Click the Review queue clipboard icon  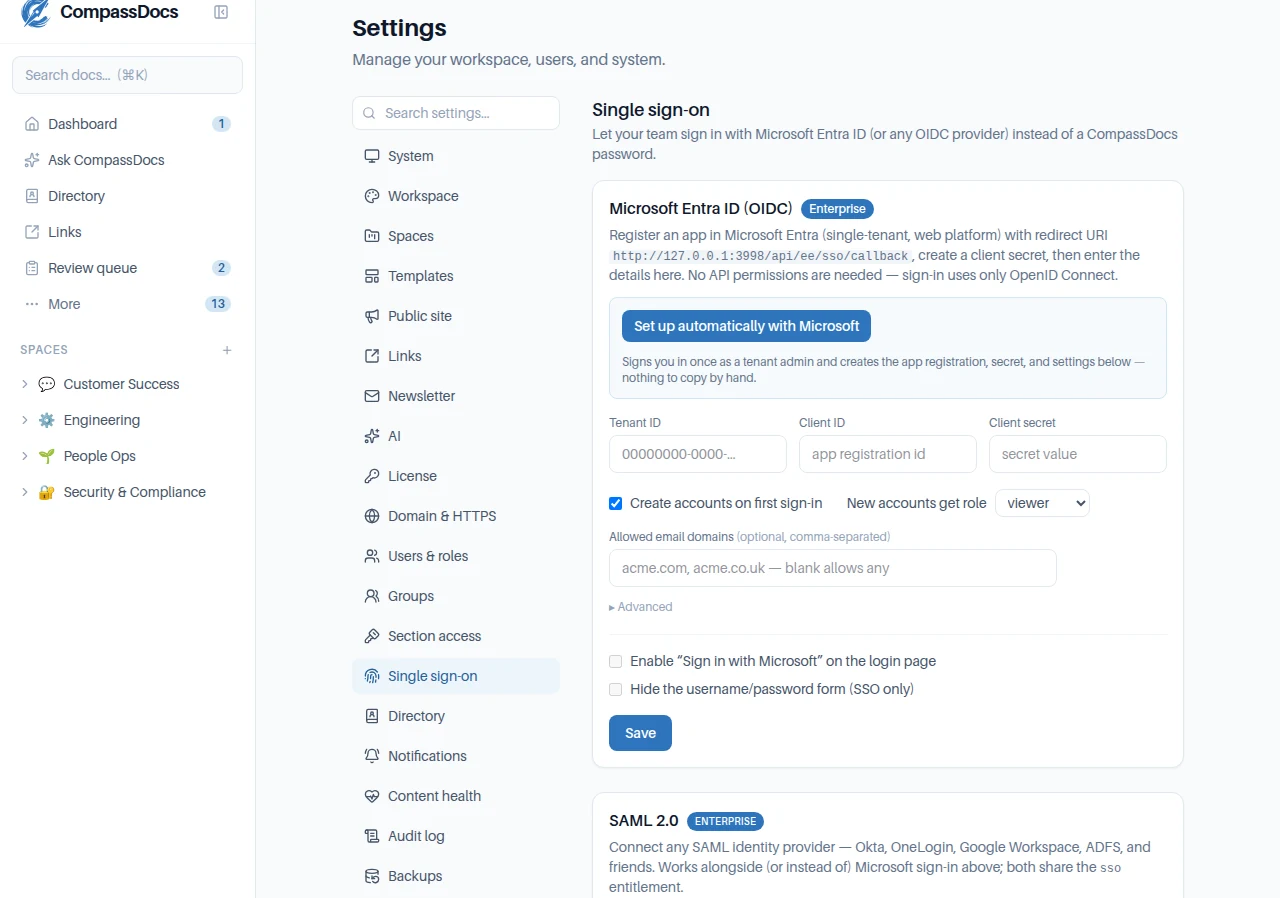pyautogui.click(x=32, y=268)
